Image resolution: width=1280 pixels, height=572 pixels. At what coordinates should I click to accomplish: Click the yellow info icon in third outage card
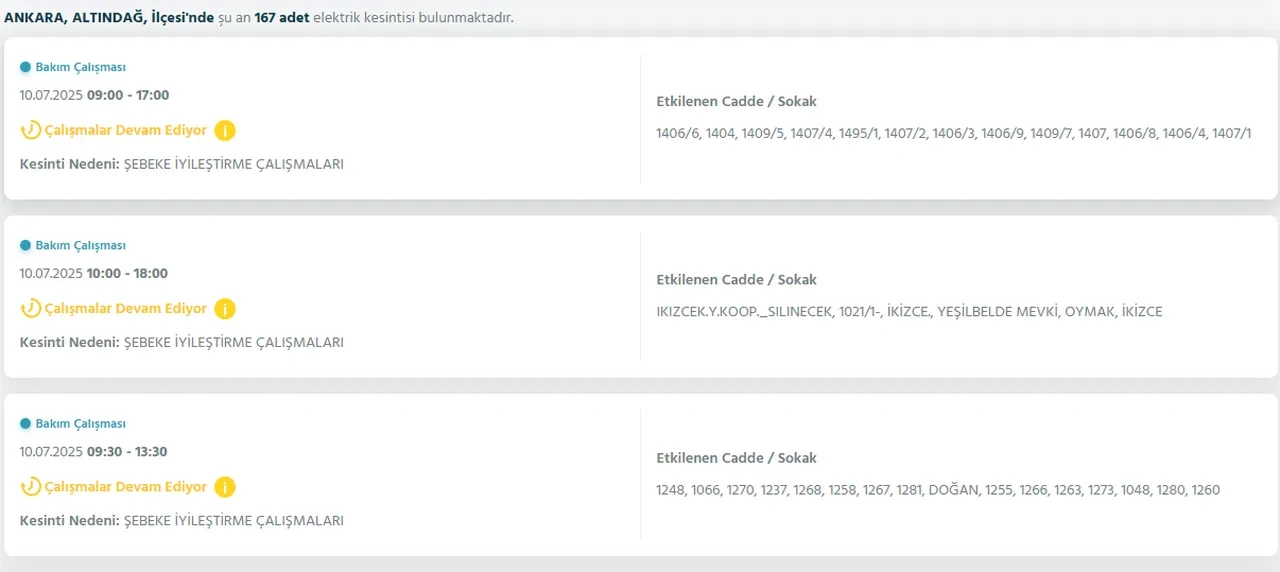(x=225, y=487)
